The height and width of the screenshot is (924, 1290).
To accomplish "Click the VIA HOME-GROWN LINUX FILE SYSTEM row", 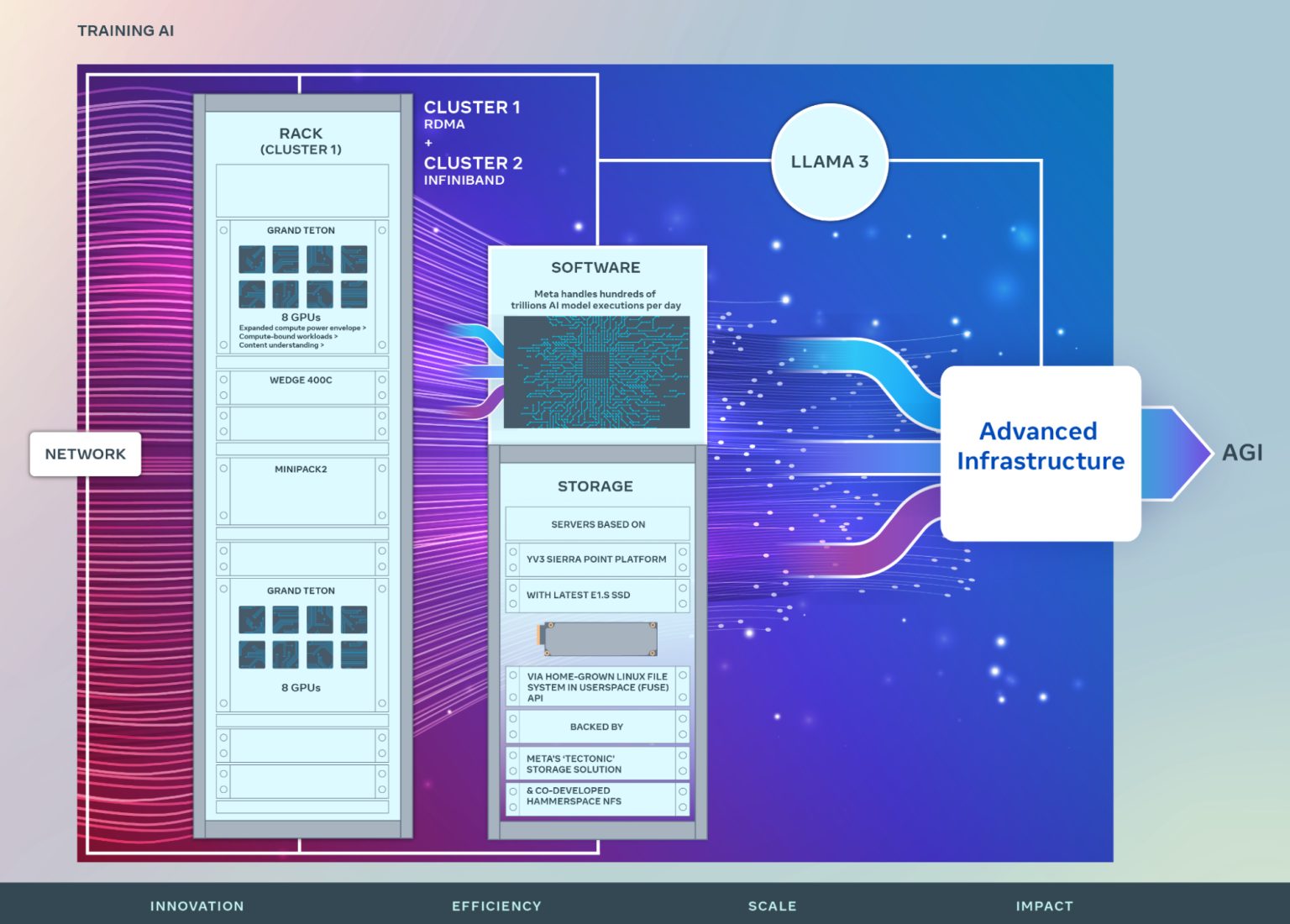I will [597, 687].
